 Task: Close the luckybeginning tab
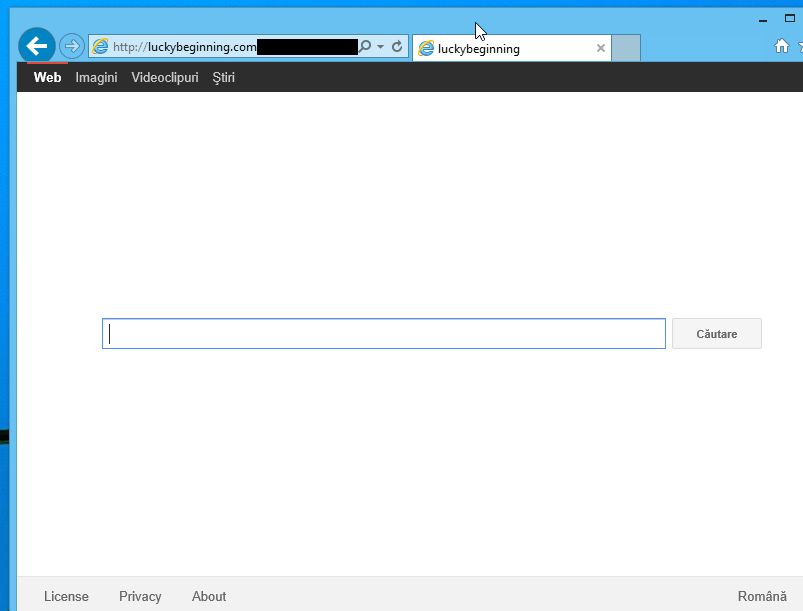[600, 47]
